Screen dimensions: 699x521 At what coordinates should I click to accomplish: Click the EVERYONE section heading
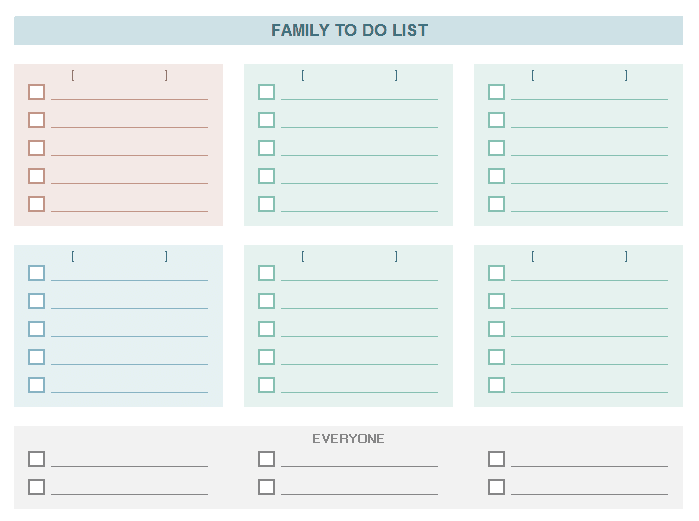348,439
